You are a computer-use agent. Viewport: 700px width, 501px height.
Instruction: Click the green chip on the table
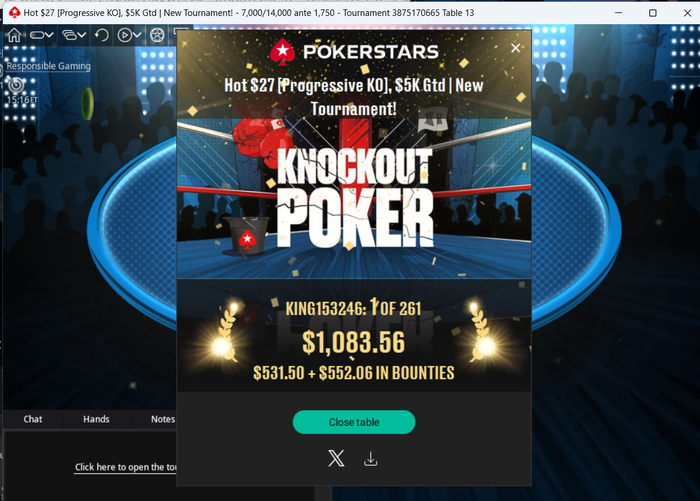[x=88, y=104]
